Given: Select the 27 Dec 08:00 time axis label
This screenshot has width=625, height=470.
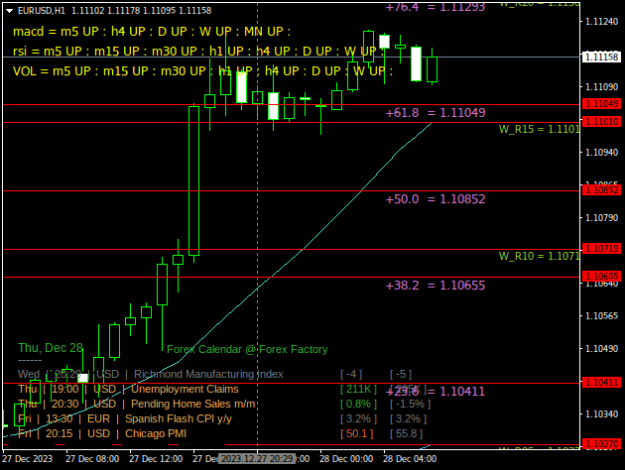Looking at the screenshot, I should 92,459.
